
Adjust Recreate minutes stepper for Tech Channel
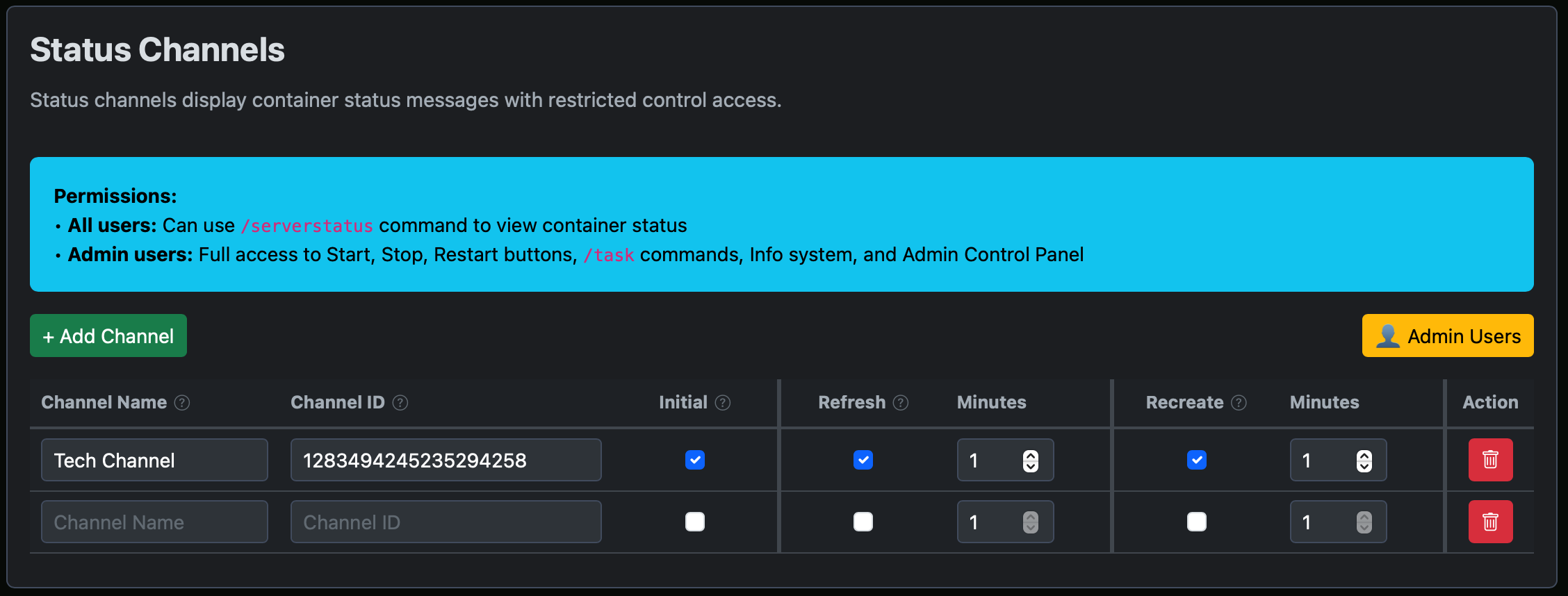1364,461
